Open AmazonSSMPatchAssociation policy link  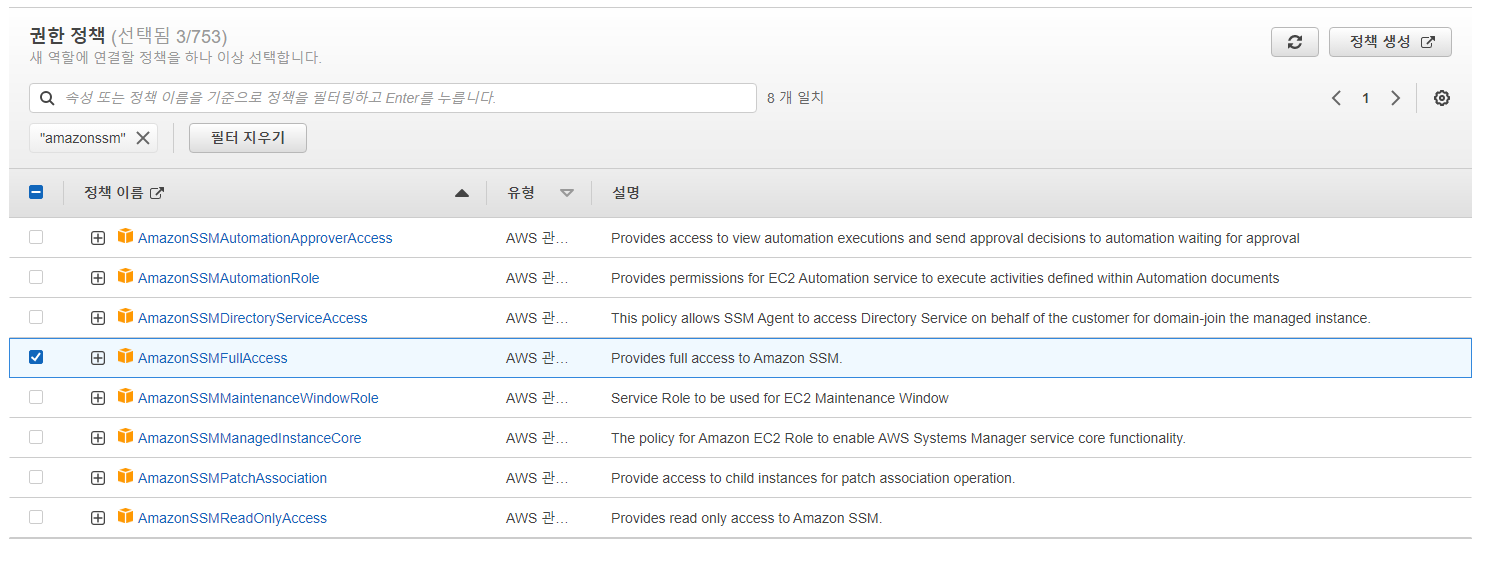[233, 478]
